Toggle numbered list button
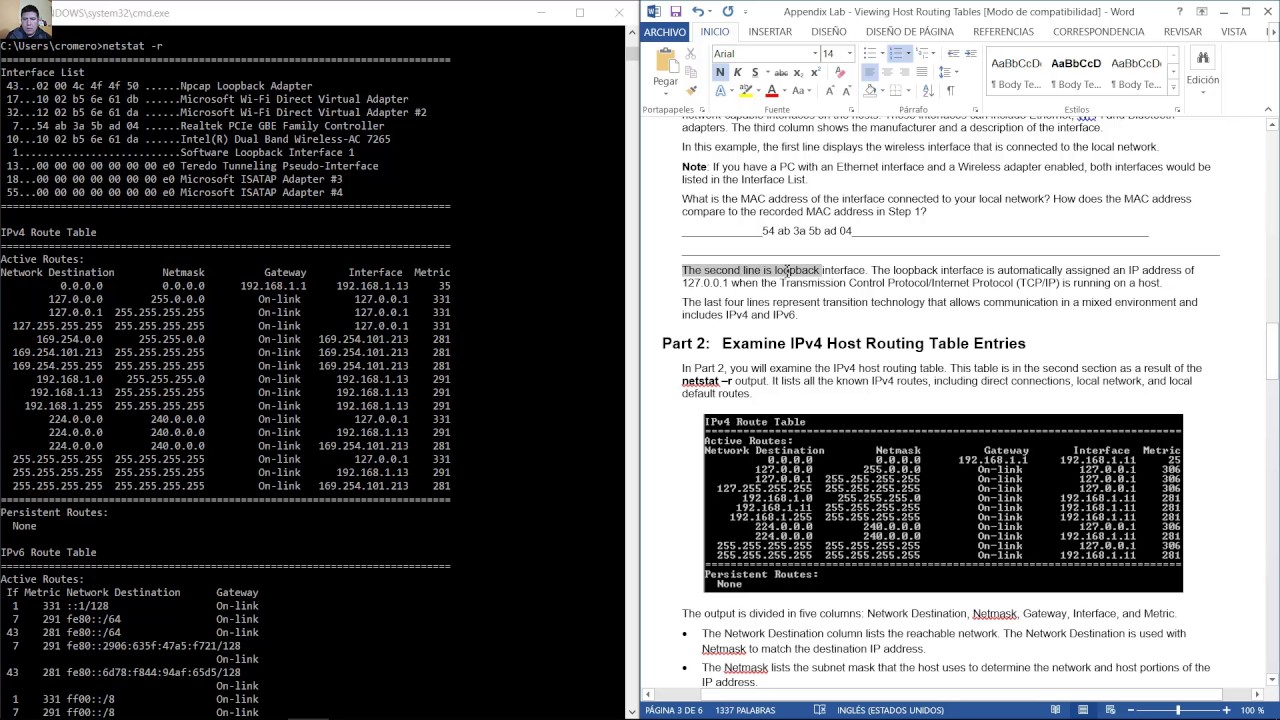This screenshot has height=720, width=1280. (x=895, y=54)
